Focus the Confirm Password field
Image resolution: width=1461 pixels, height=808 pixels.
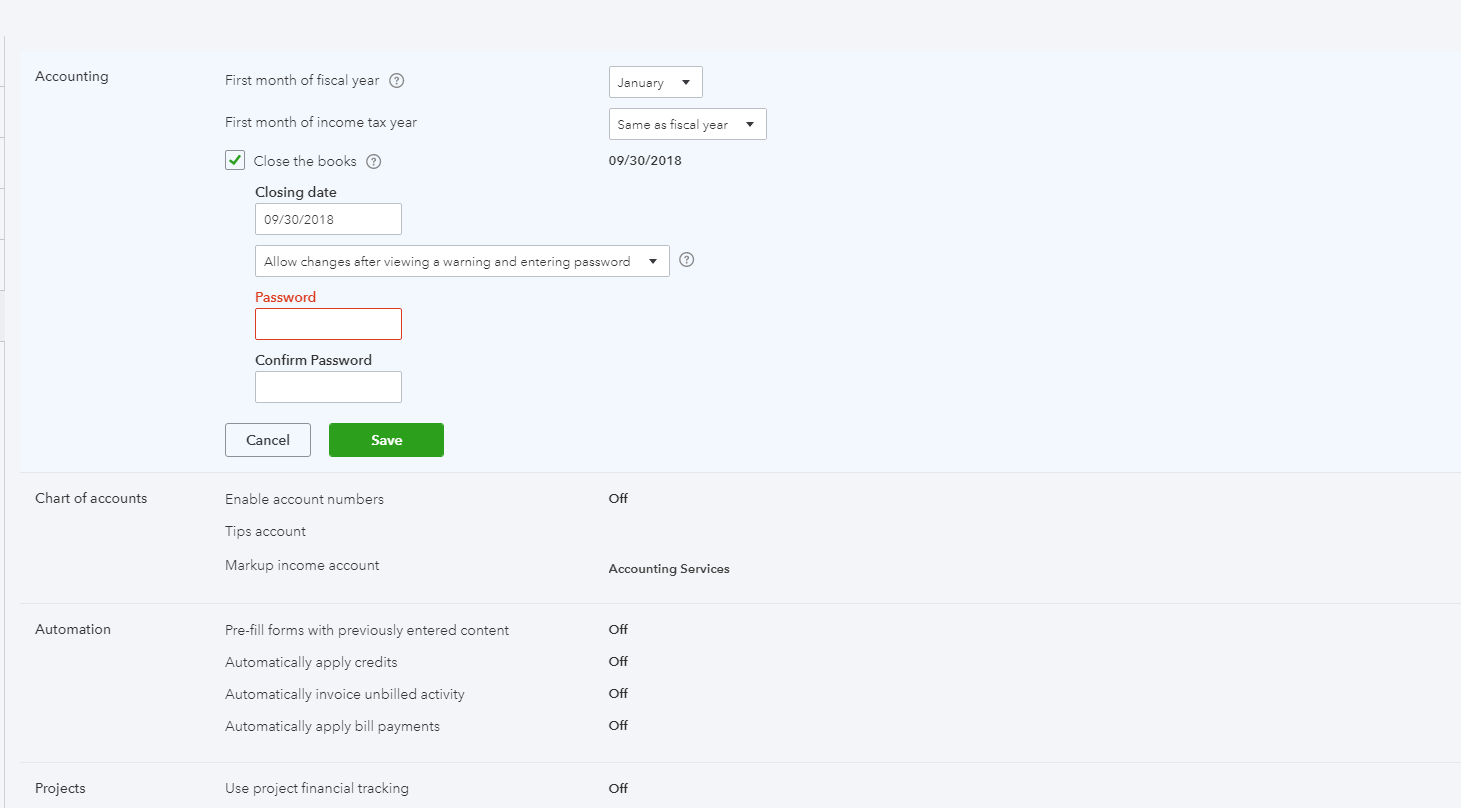[x=328, y=387]
